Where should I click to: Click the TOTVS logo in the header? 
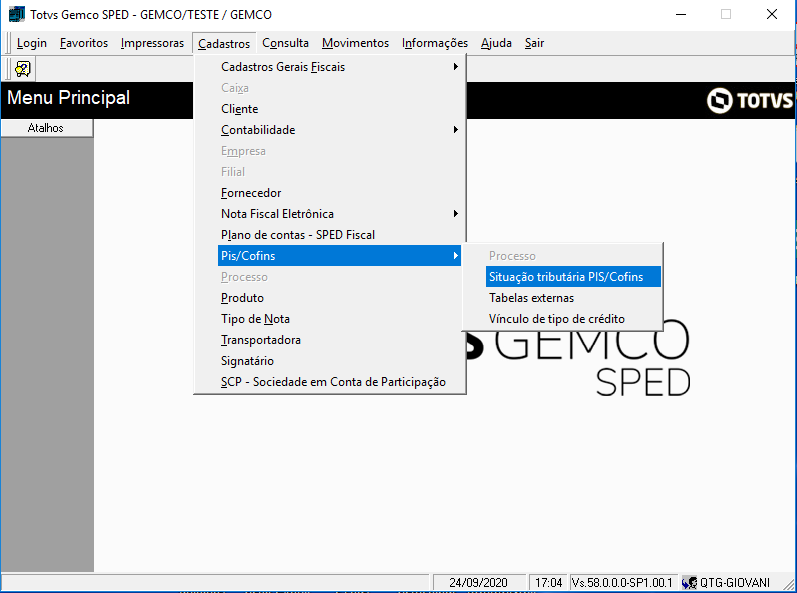click(750, 100)
